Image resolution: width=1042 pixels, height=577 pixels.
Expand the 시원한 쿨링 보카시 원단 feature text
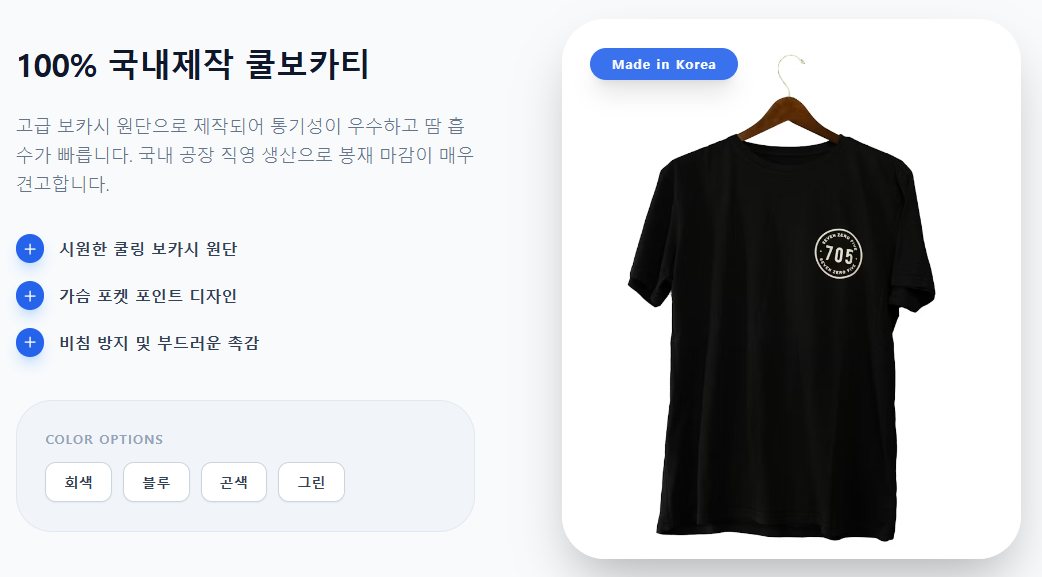pyautogui.click(x=148, y=249)
